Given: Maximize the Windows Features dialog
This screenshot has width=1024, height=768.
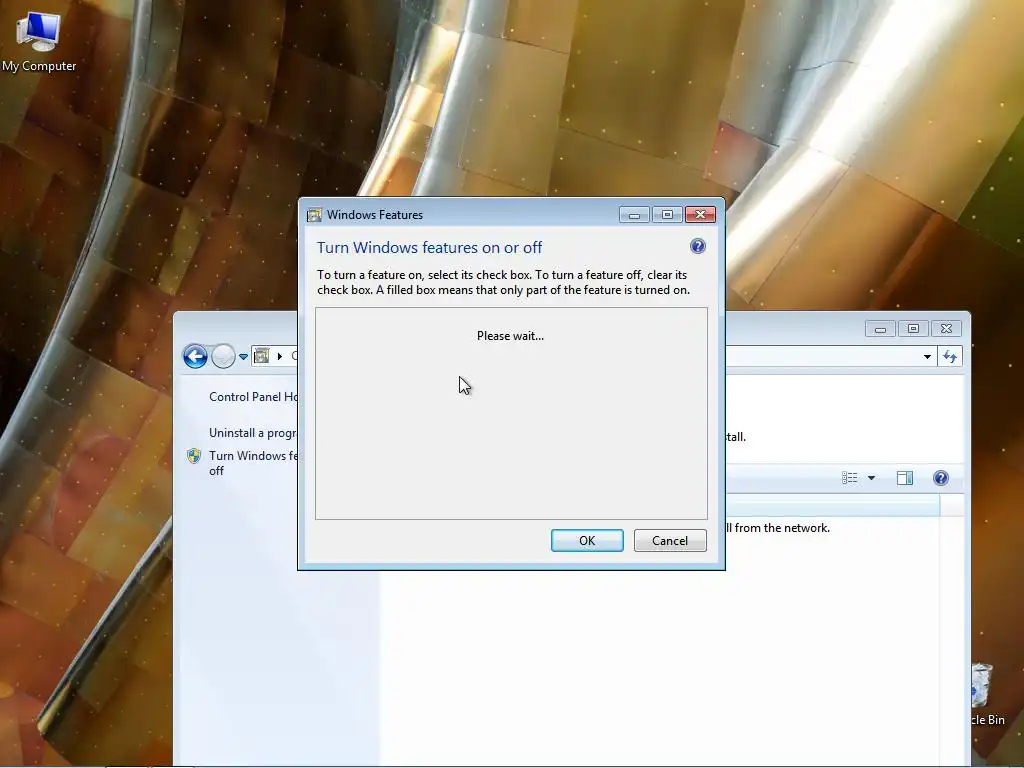Looking at the screenshot, I should pyautogui.click(x=667, y=215).
